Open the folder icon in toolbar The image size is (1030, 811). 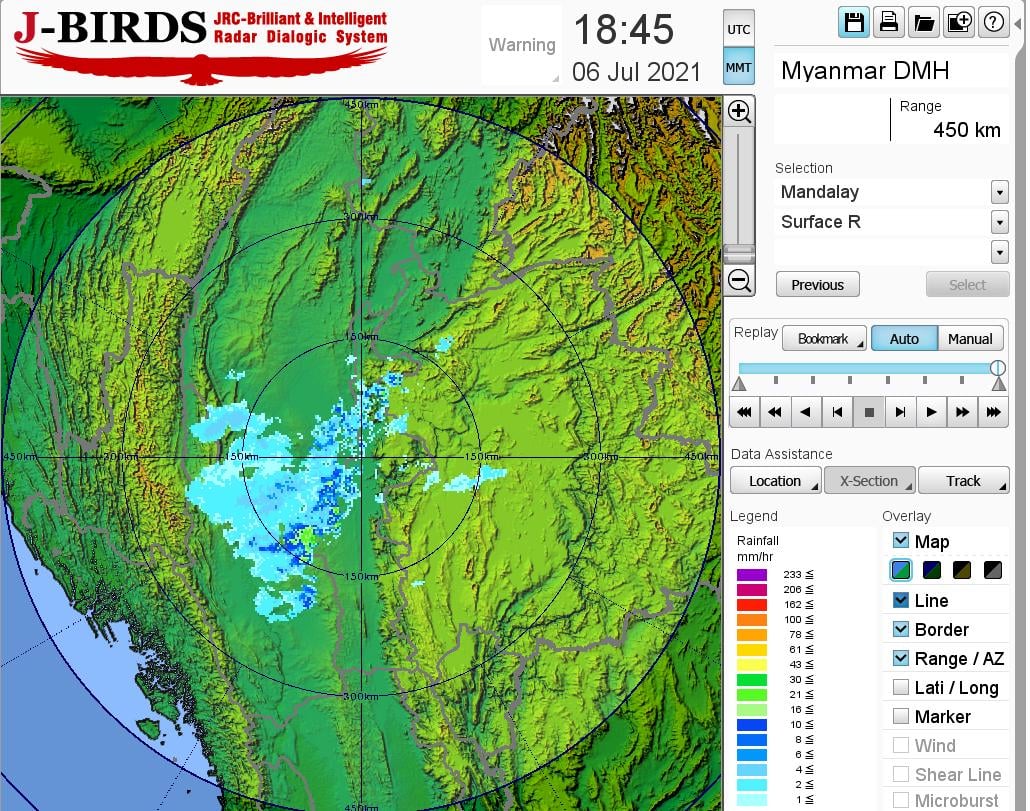click(923, 22)
